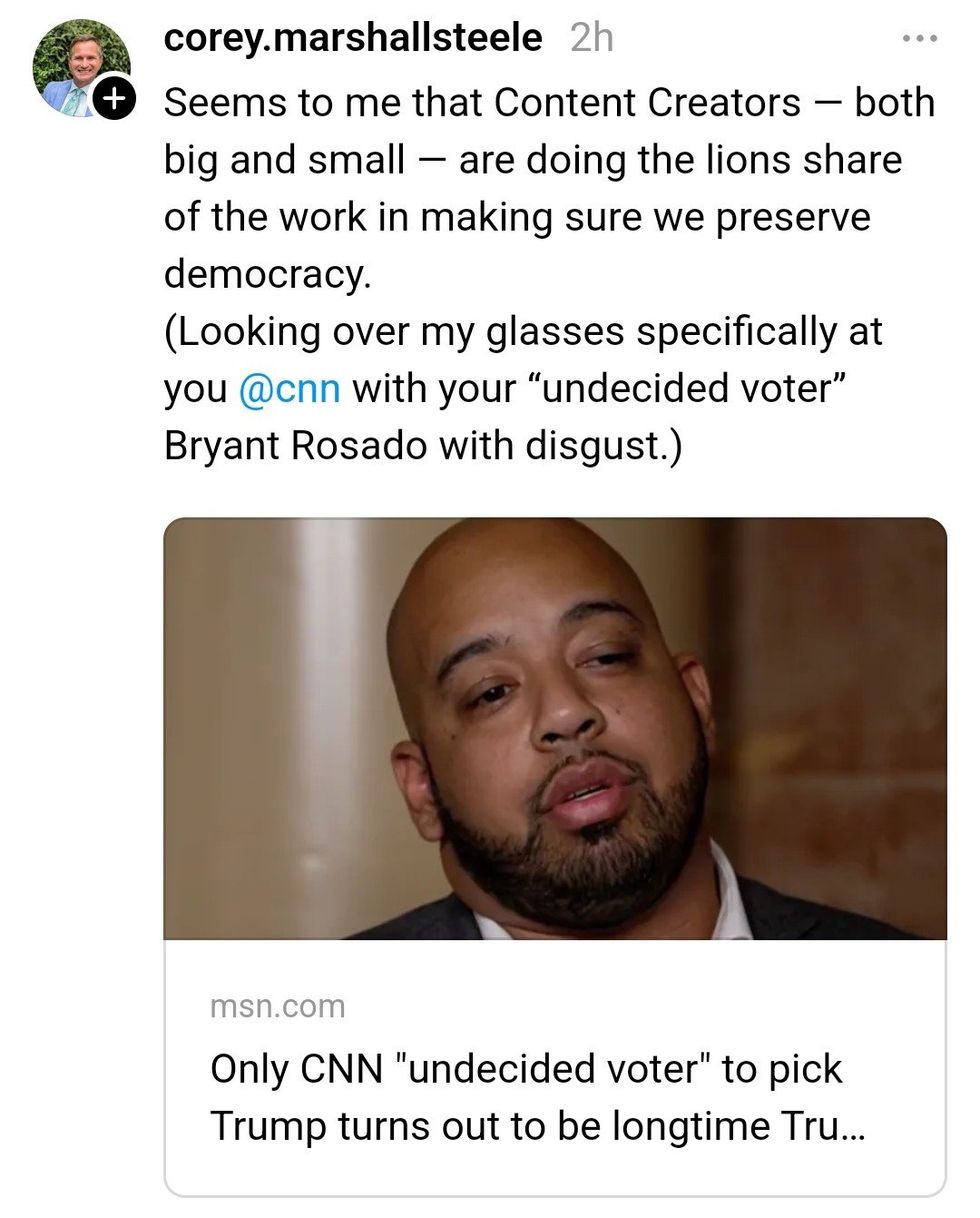
Task: Open the three-dot more options menu
Action: (918, 39)
